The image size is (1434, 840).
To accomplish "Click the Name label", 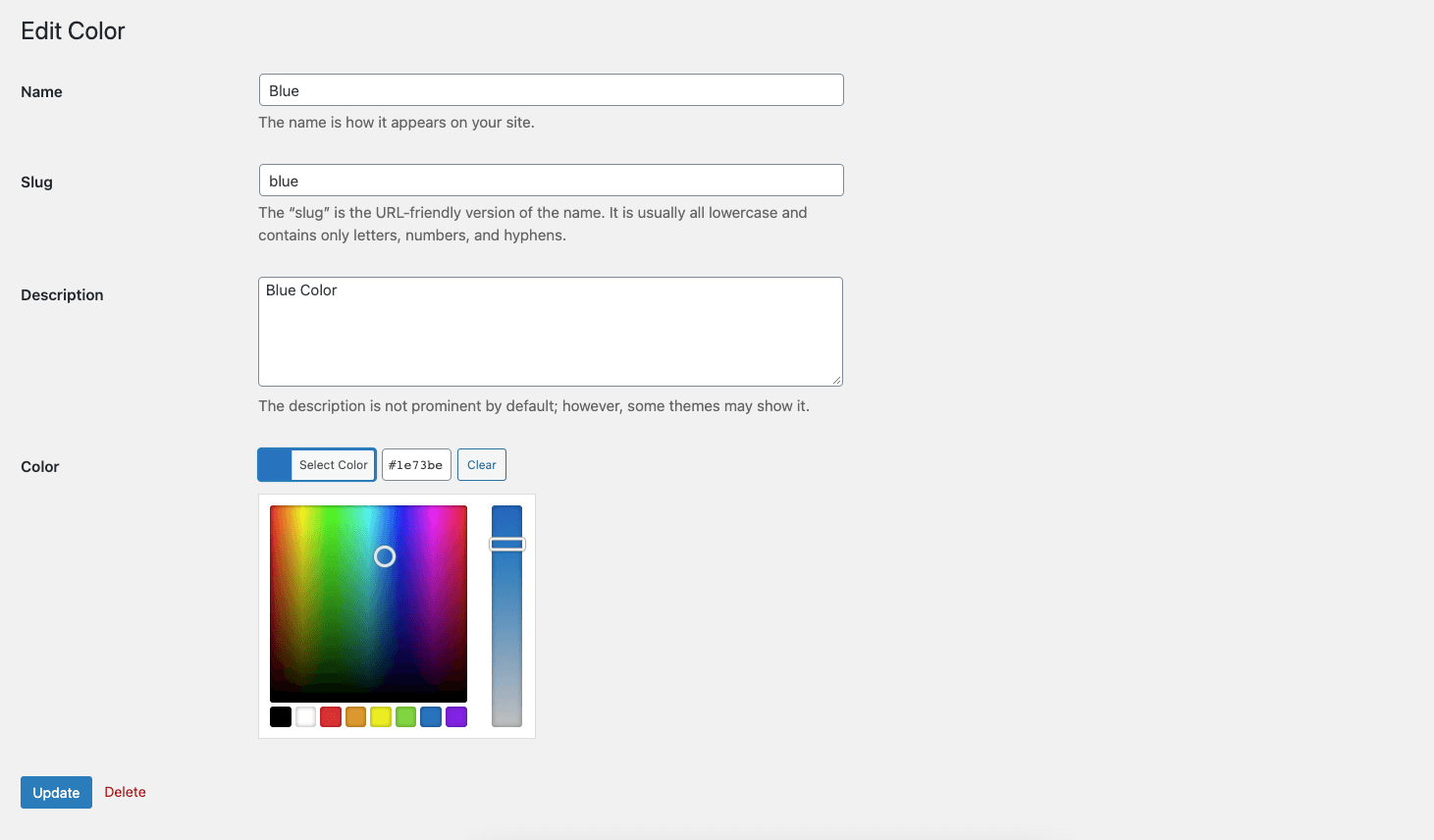I will pyautogui.click(x=41, y=92).
